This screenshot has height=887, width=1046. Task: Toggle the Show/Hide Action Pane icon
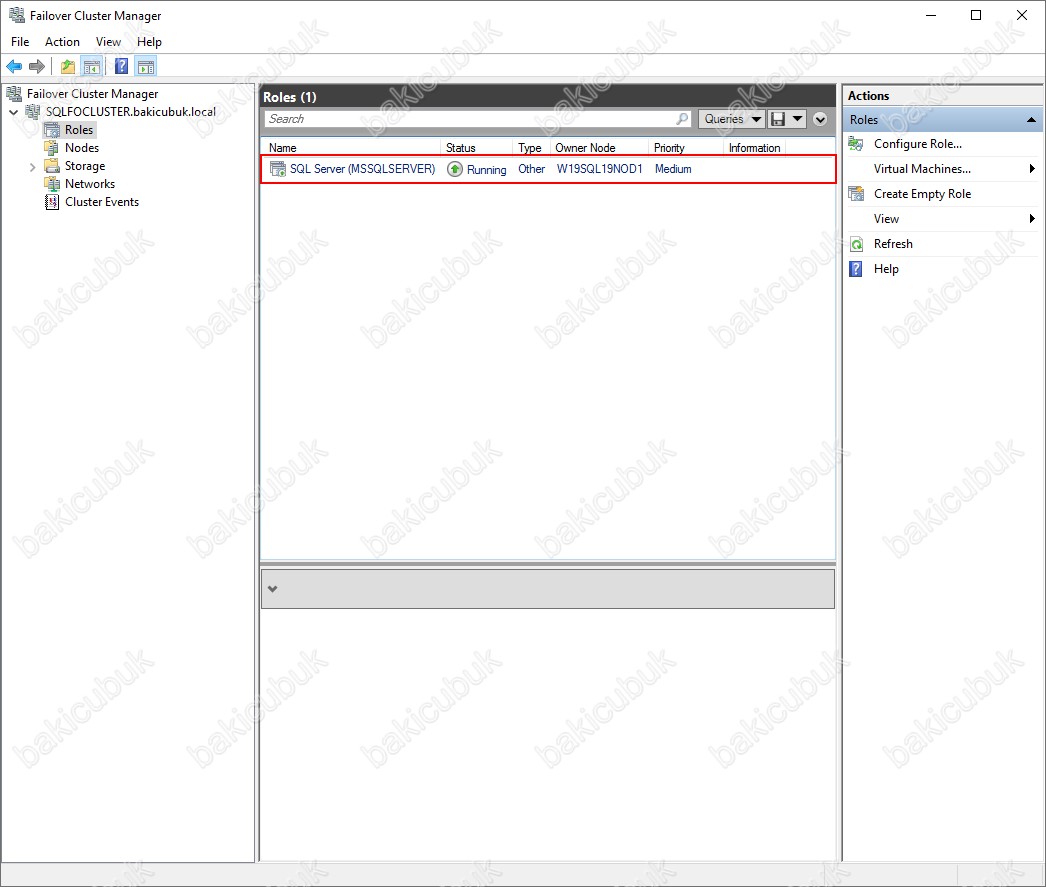[145, 66]
